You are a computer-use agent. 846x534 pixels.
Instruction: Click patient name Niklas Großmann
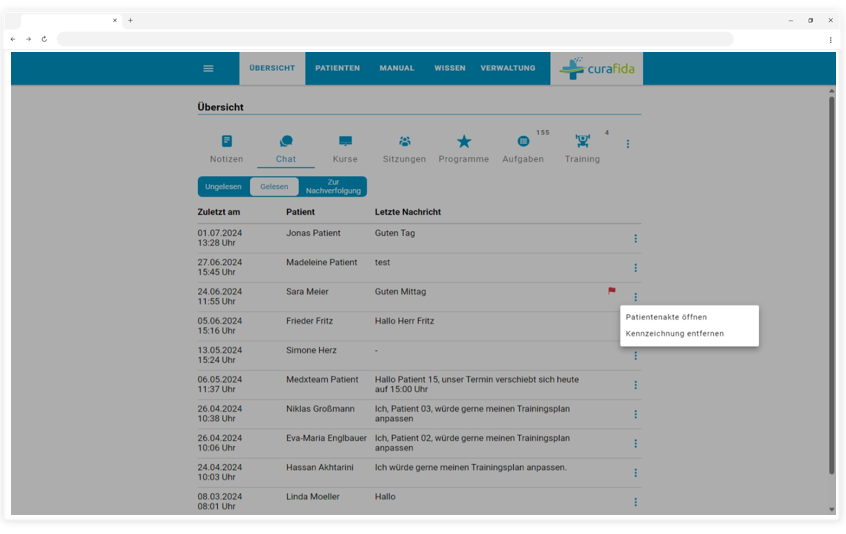320,409
